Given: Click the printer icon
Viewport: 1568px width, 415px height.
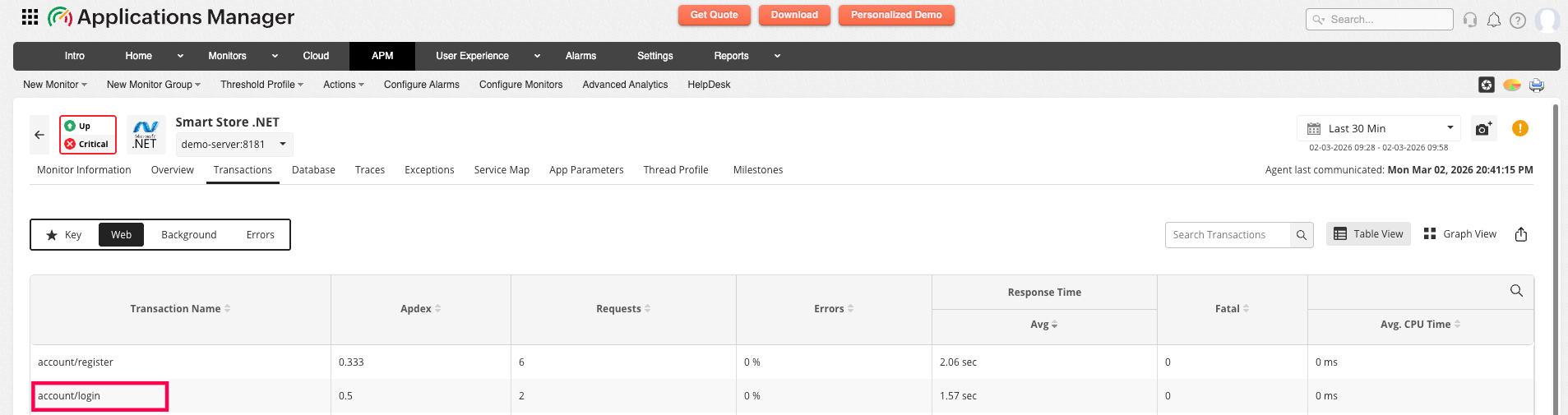Looking at the screenshot, I should (x=1537, y=85).
